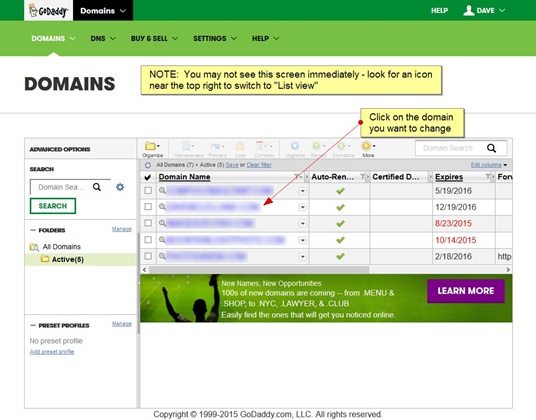Click the left scroll arrow under the table
Viewport: 536px width, 420px height.
click(145, 270)
